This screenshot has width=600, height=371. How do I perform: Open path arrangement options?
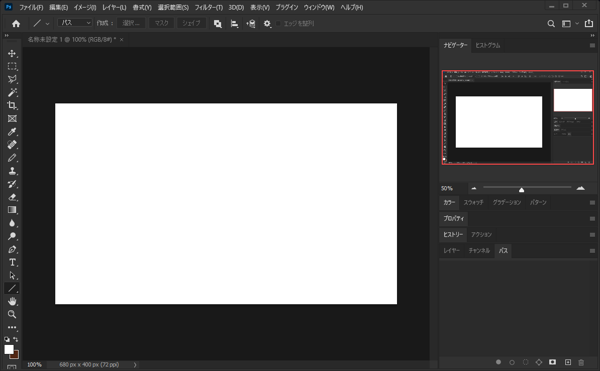[x=251, y=24]
